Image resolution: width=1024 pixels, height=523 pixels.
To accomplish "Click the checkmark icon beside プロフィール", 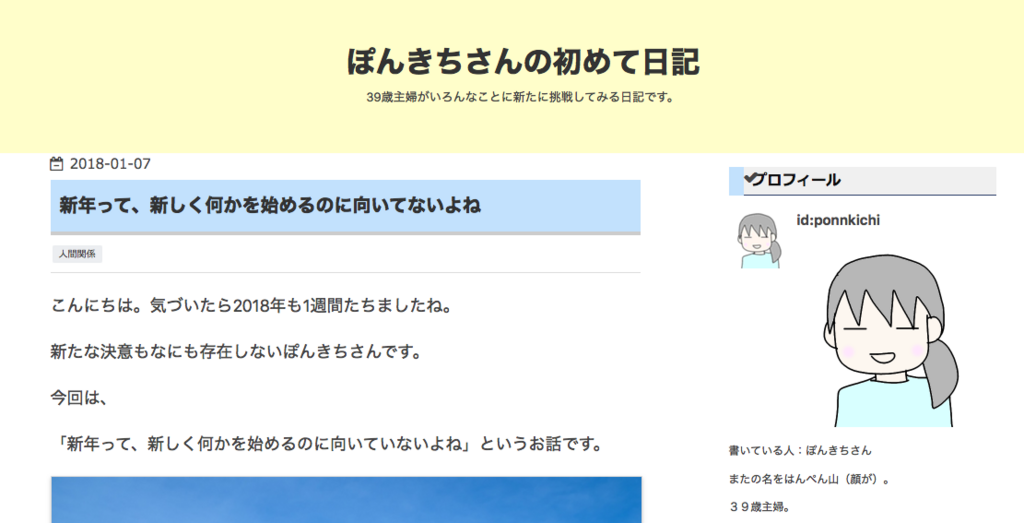I will click(x=749, y=178).
